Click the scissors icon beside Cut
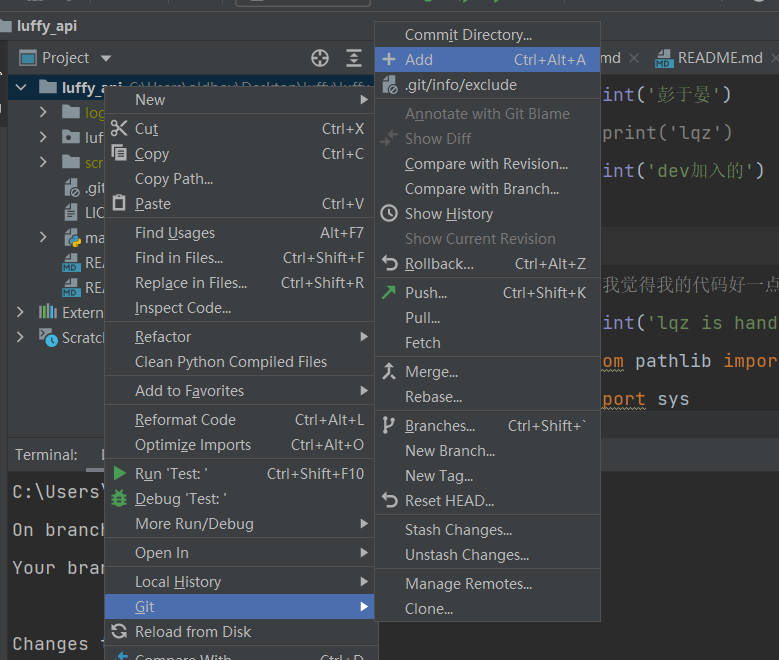 tap(120, 128)
